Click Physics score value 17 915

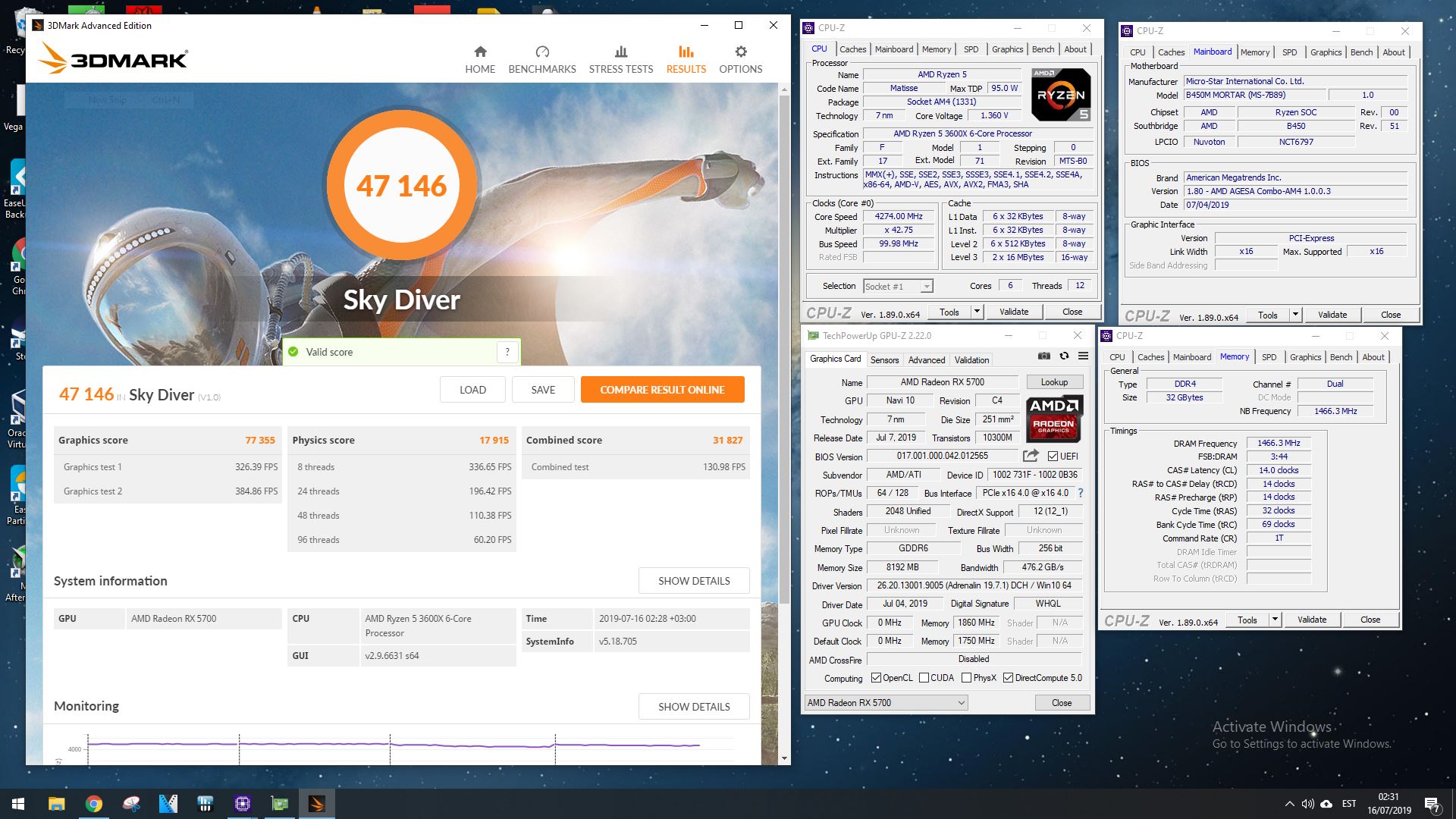tap(494, 440)
